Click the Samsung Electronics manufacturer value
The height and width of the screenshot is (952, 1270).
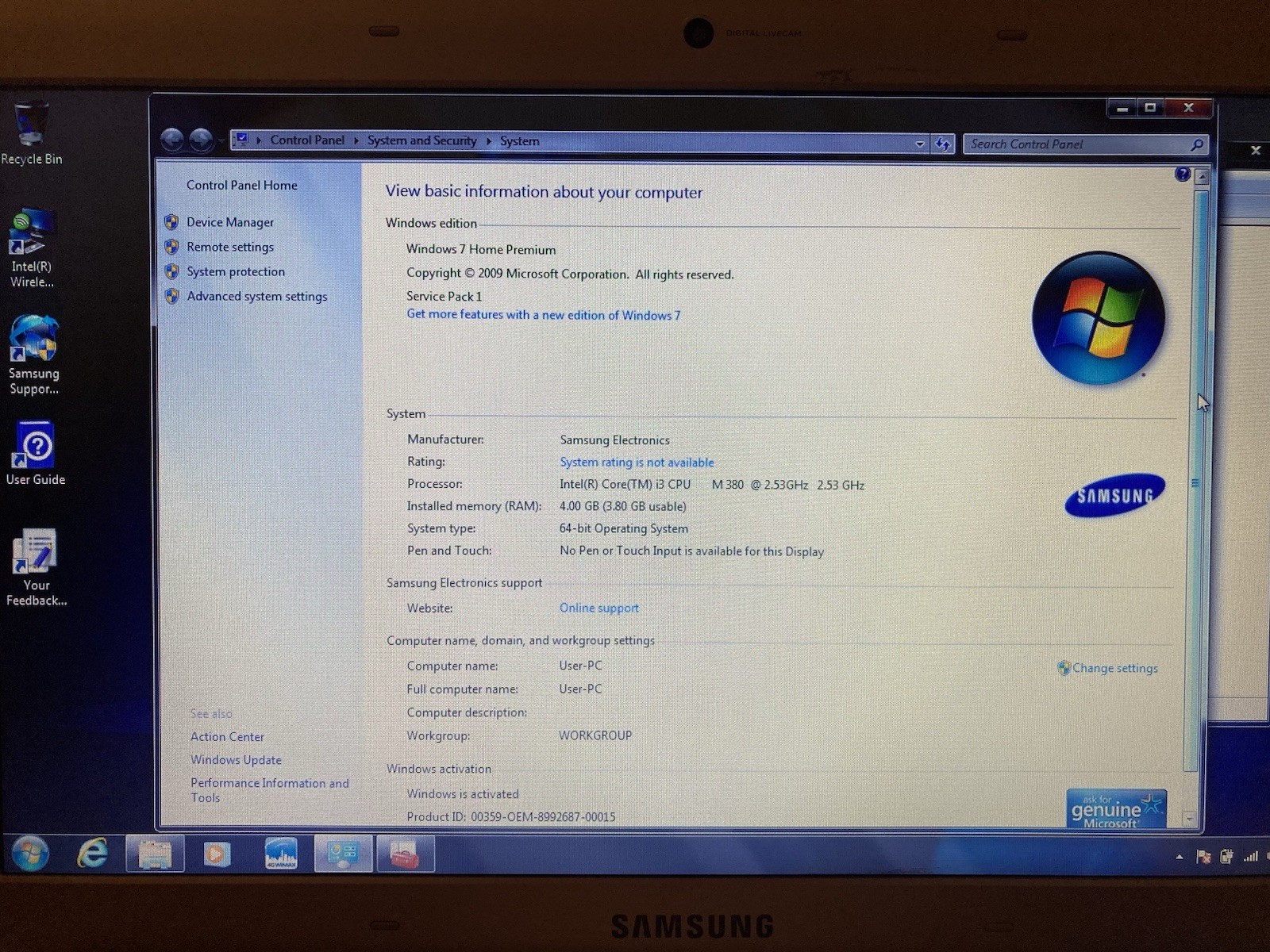[615, 440]
